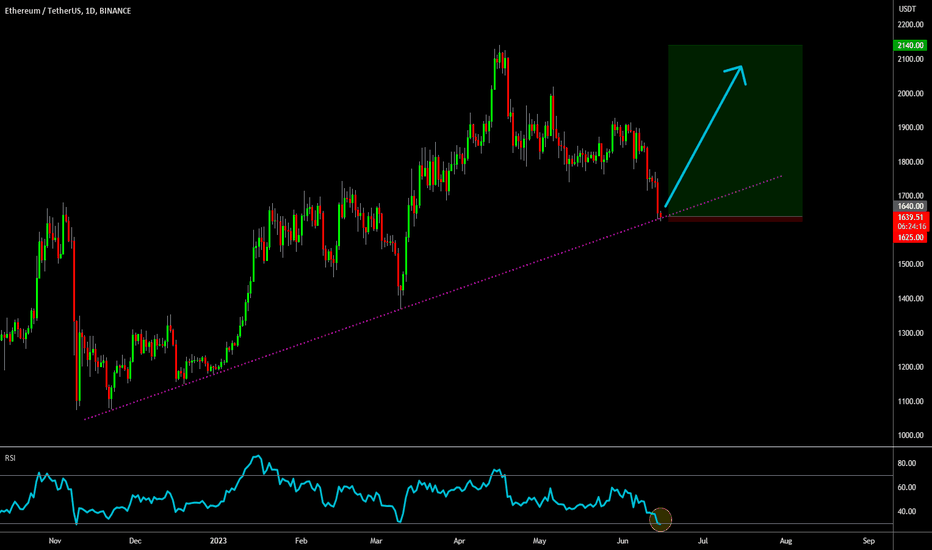Click the USDT currency label on price axis
Screen dimensions: 932x550
click(x=907, y=9)
